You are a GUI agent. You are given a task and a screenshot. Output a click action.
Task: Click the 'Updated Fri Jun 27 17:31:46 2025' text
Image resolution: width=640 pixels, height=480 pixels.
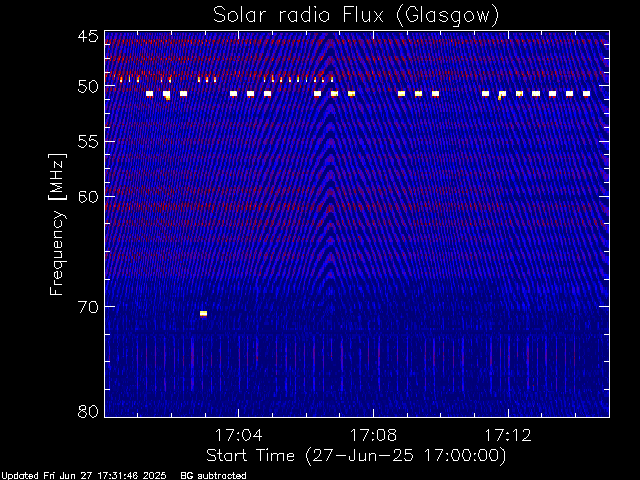[x=84, y=476]
